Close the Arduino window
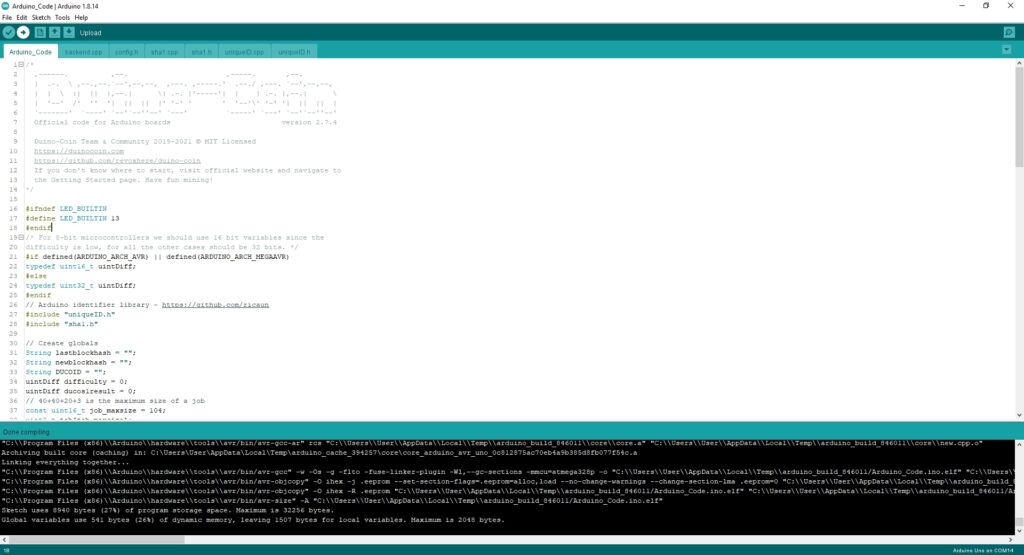The width and height of the screenshot is (1024, 555). 1010,6
